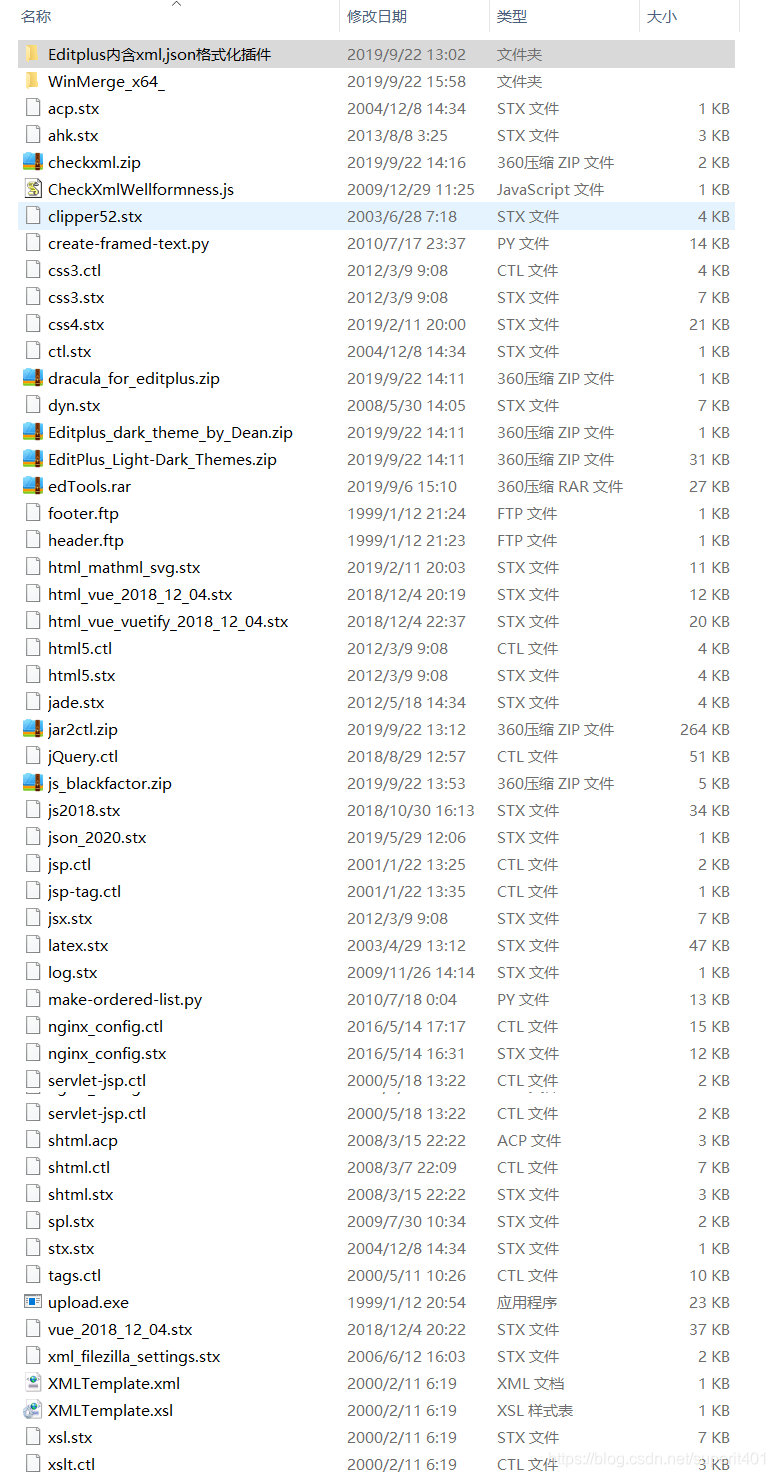Click the XMLTemplate.xml document icon
This screenshot has width=775, height=1477.
(32, 1383)
